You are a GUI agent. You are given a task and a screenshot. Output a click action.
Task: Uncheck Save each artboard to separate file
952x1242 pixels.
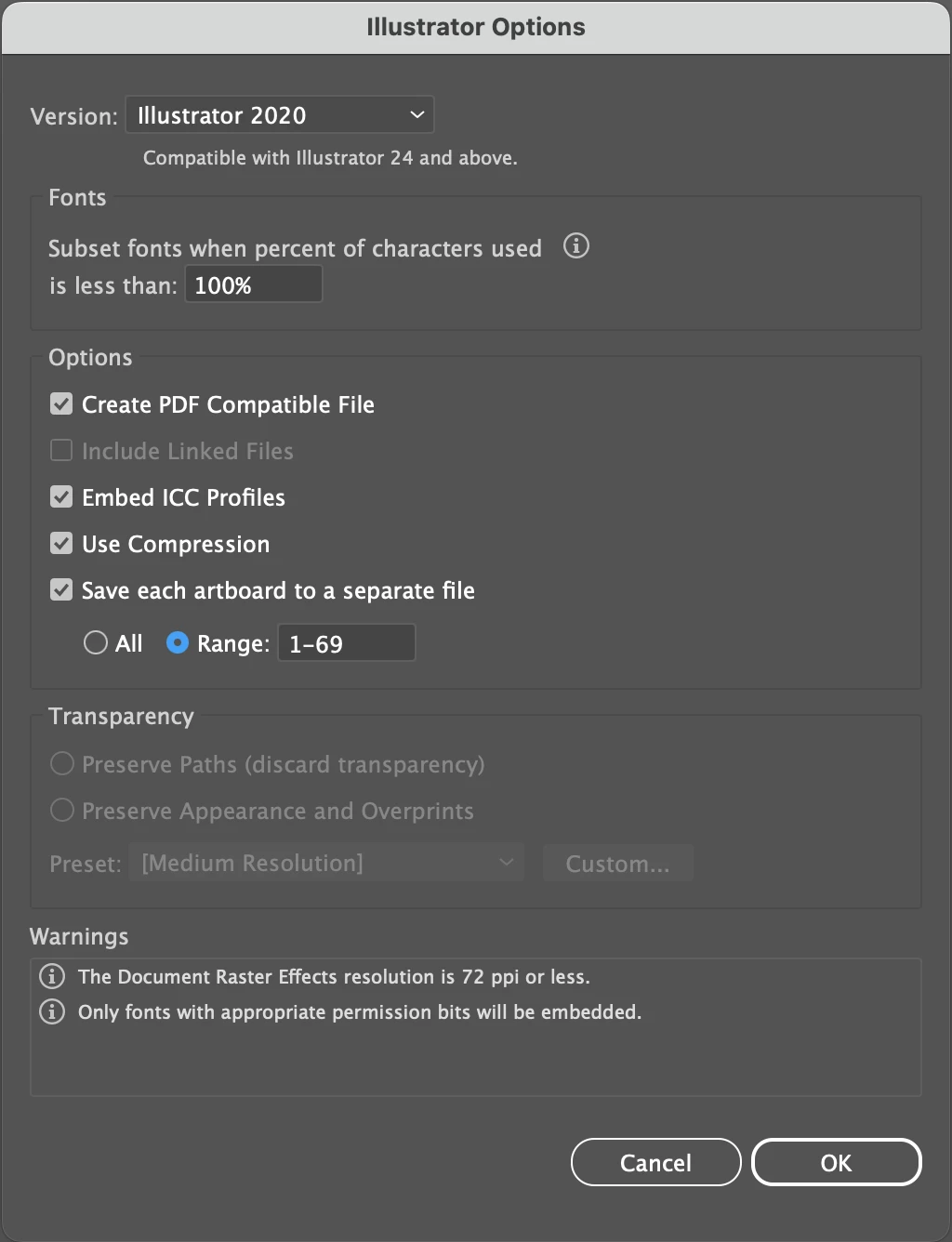(61, 590)
